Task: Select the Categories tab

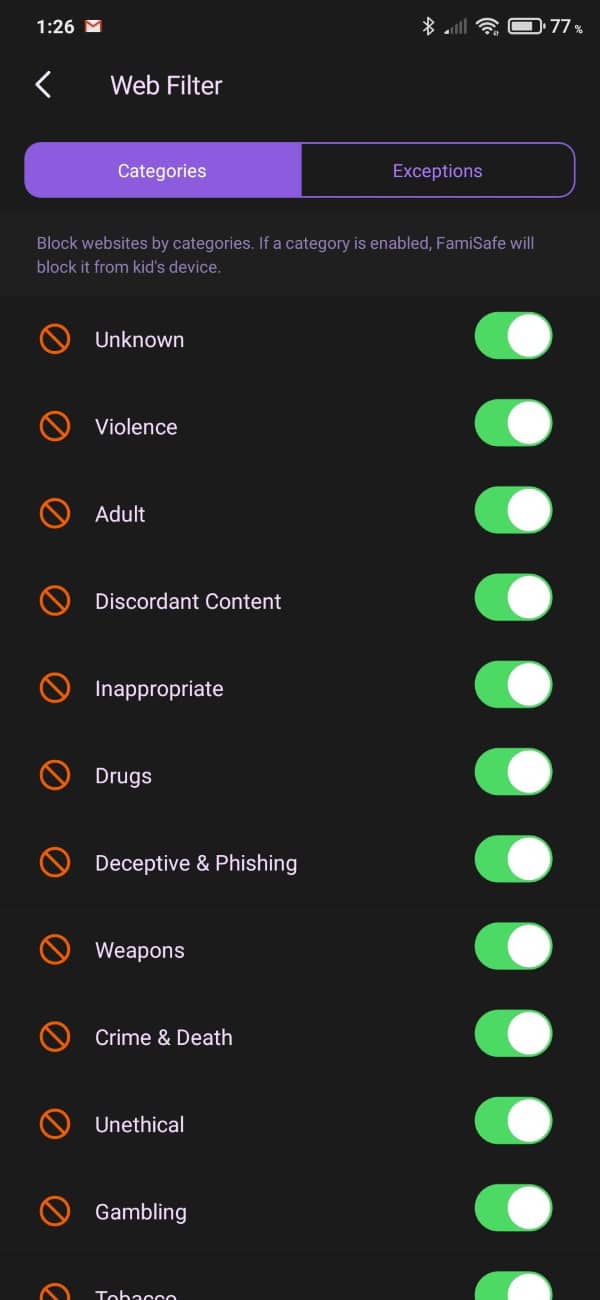Action: click(162, 171)
